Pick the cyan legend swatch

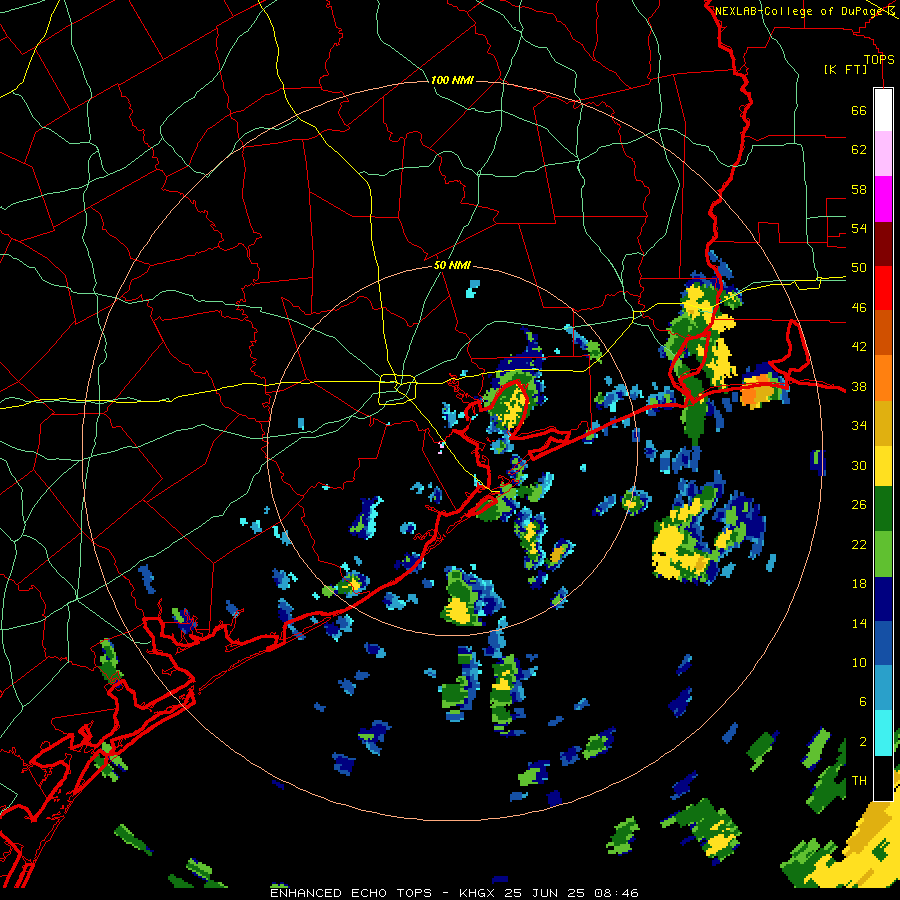883,733
